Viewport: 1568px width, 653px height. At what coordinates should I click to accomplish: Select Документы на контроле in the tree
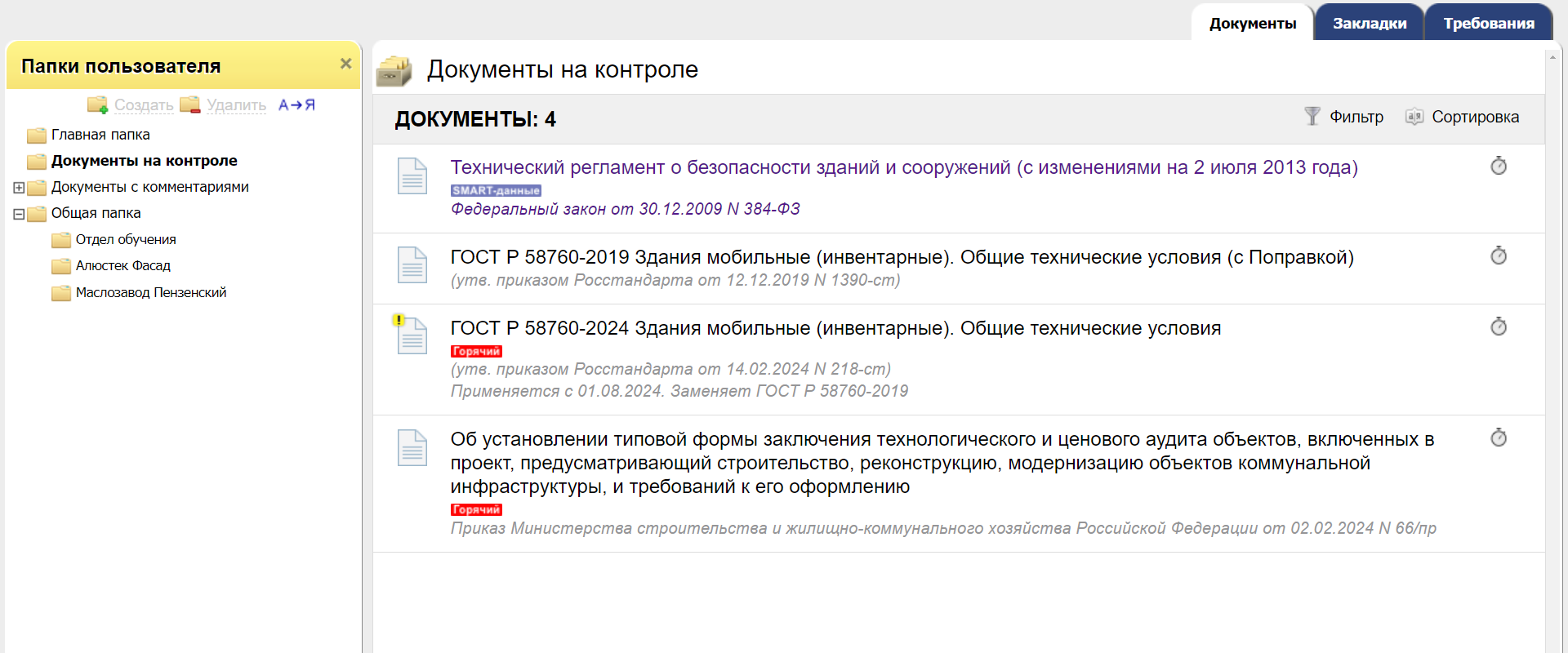[144, 161]
